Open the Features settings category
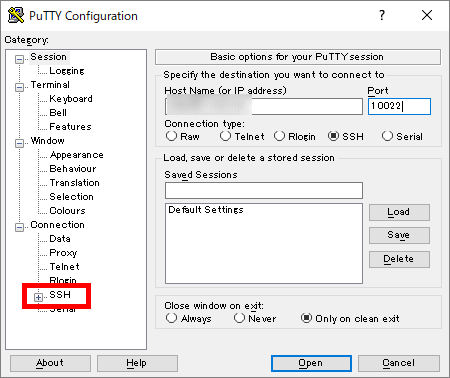Screen dimensions: 450x378 click(x=70, y=127)
